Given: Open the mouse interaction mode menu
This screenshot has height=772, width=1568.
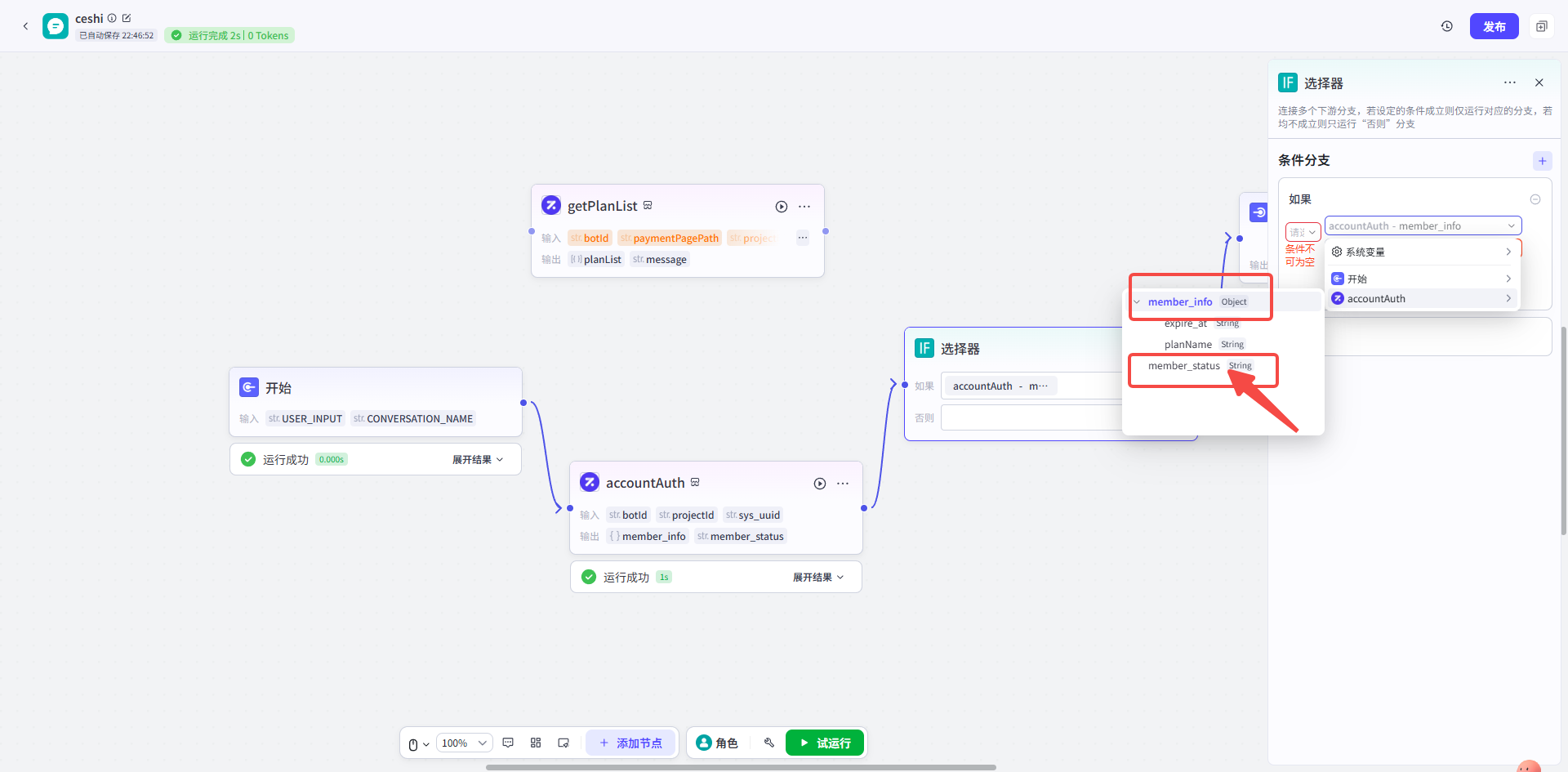Looking at the screenshot, I should [418, 743].
